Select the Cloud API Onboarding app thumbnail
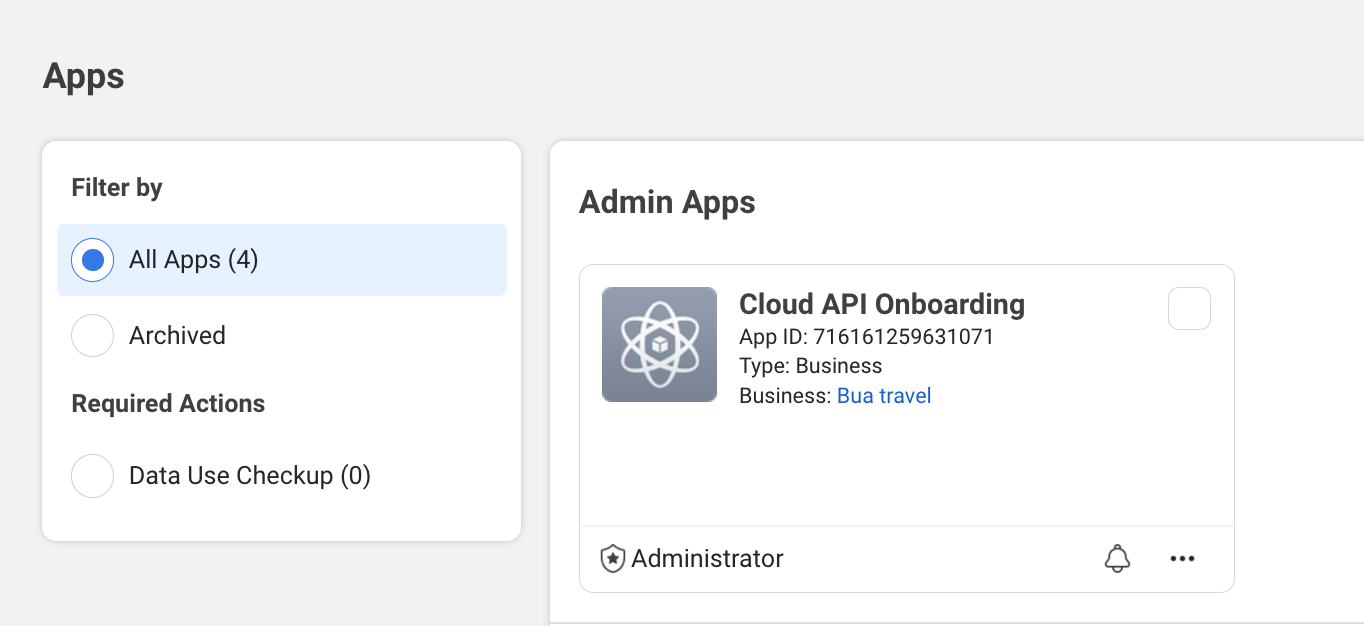This screenshot has height=626, width=1364. pyautogui.click(x=659, y=344)
